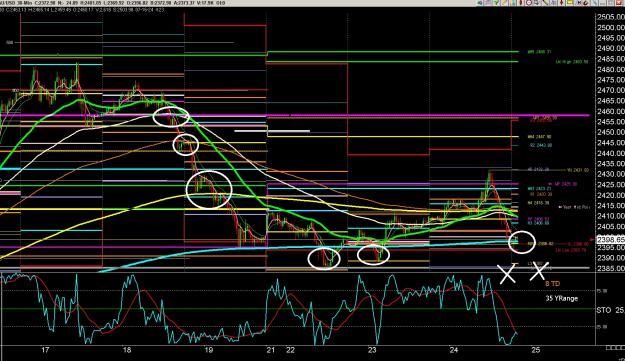This screenshot has width=625, height=361.
Task: Click the horizontal scrollbar below the price axis
Action: [614, 348]
